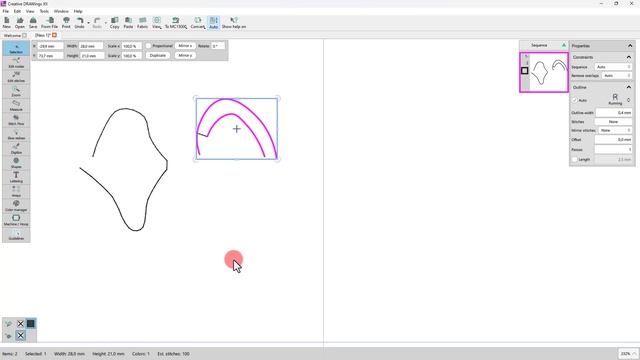Screen dimensions: 640x360
Task: Click the Print toolbar icon
Action: (66, 22)
